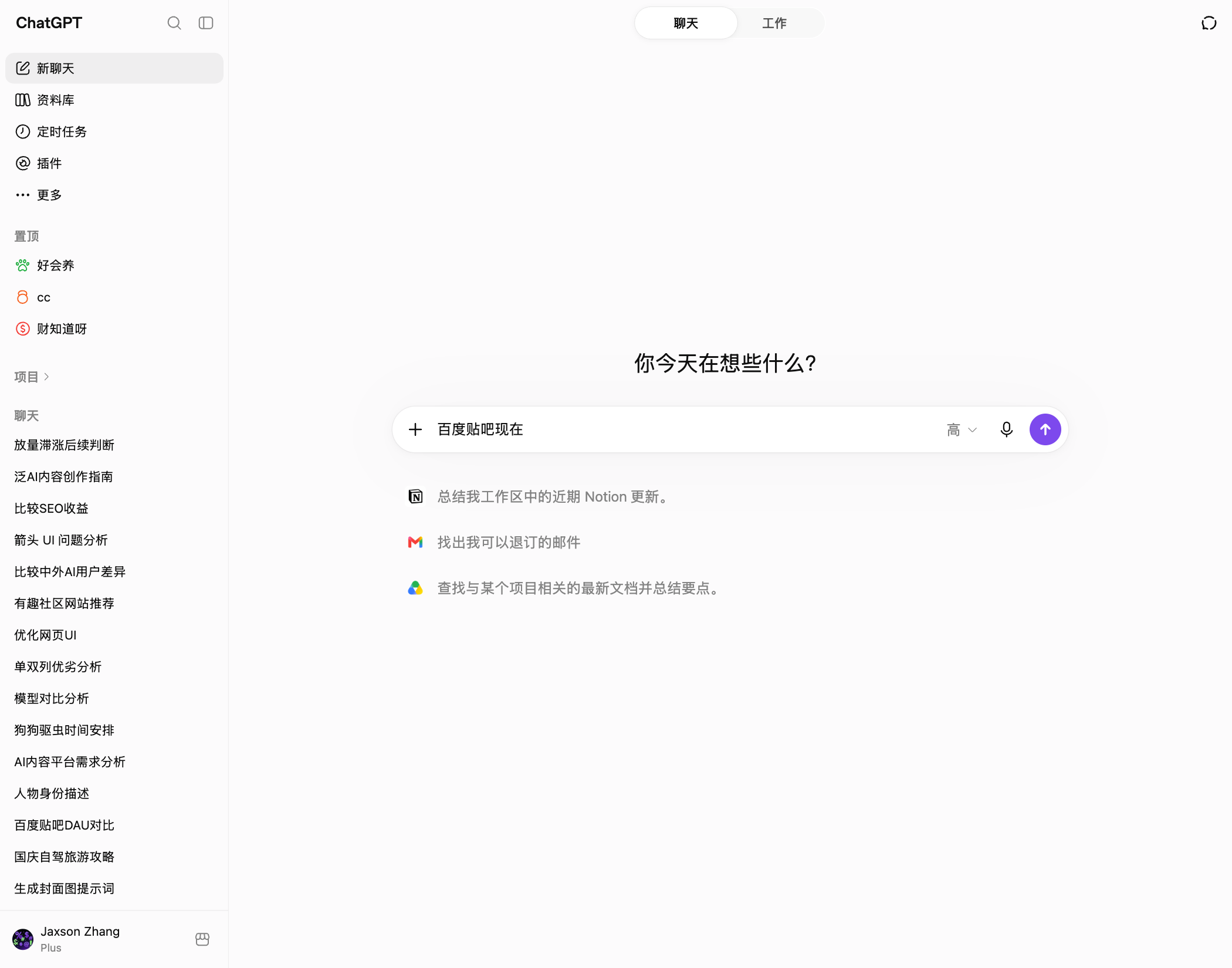Screen dimensions: 1232x968
Task: Open chat 优化网页UI
Action: [x=114, y=635]
